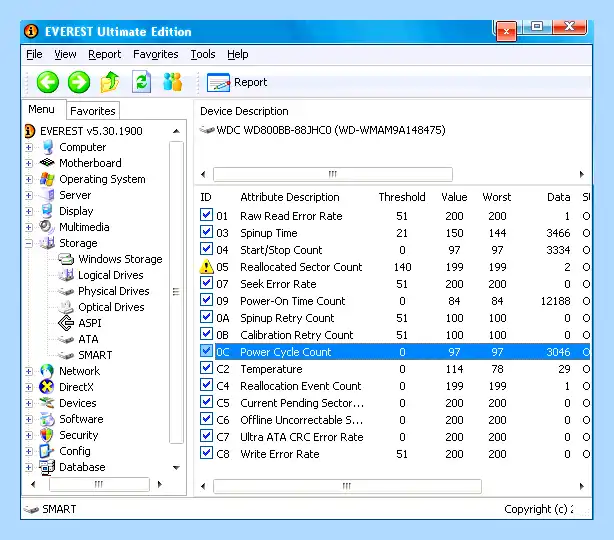The image size is (614, 540).
Task: Click the Windows Storage drive icon
Action: 66,259
